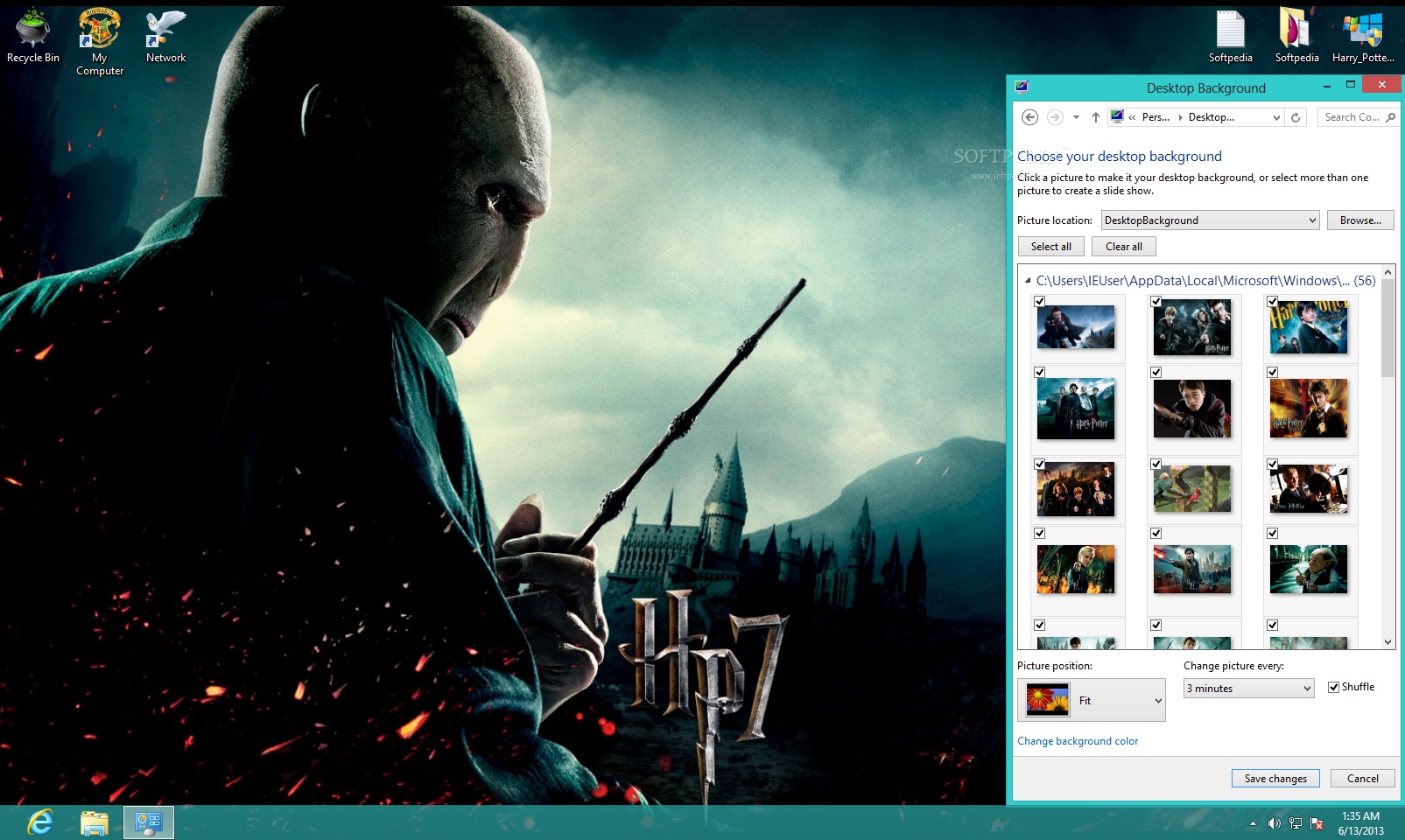Click Save changes button
The width and height of the screenshot is (1405, 840).
click(x=1275, y=779)
